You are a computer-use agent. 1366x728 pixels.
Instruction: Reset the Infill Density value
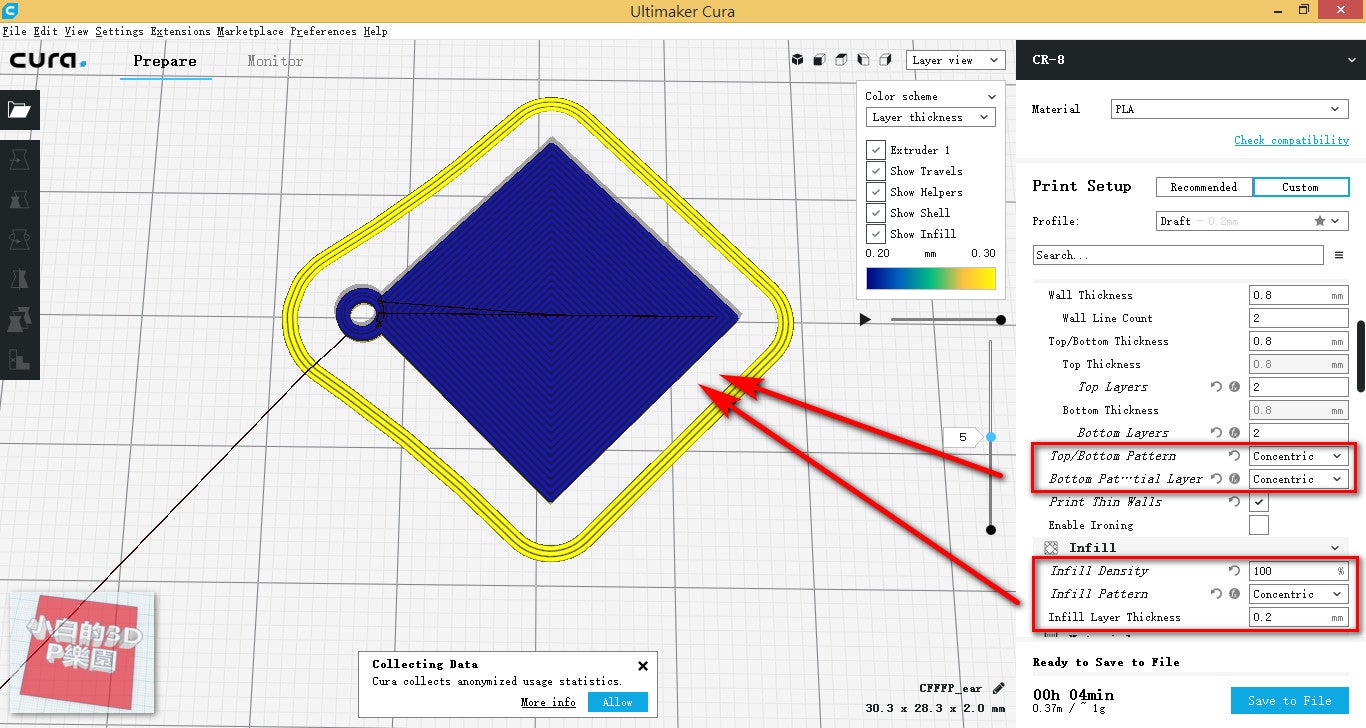pos(1234,571)
